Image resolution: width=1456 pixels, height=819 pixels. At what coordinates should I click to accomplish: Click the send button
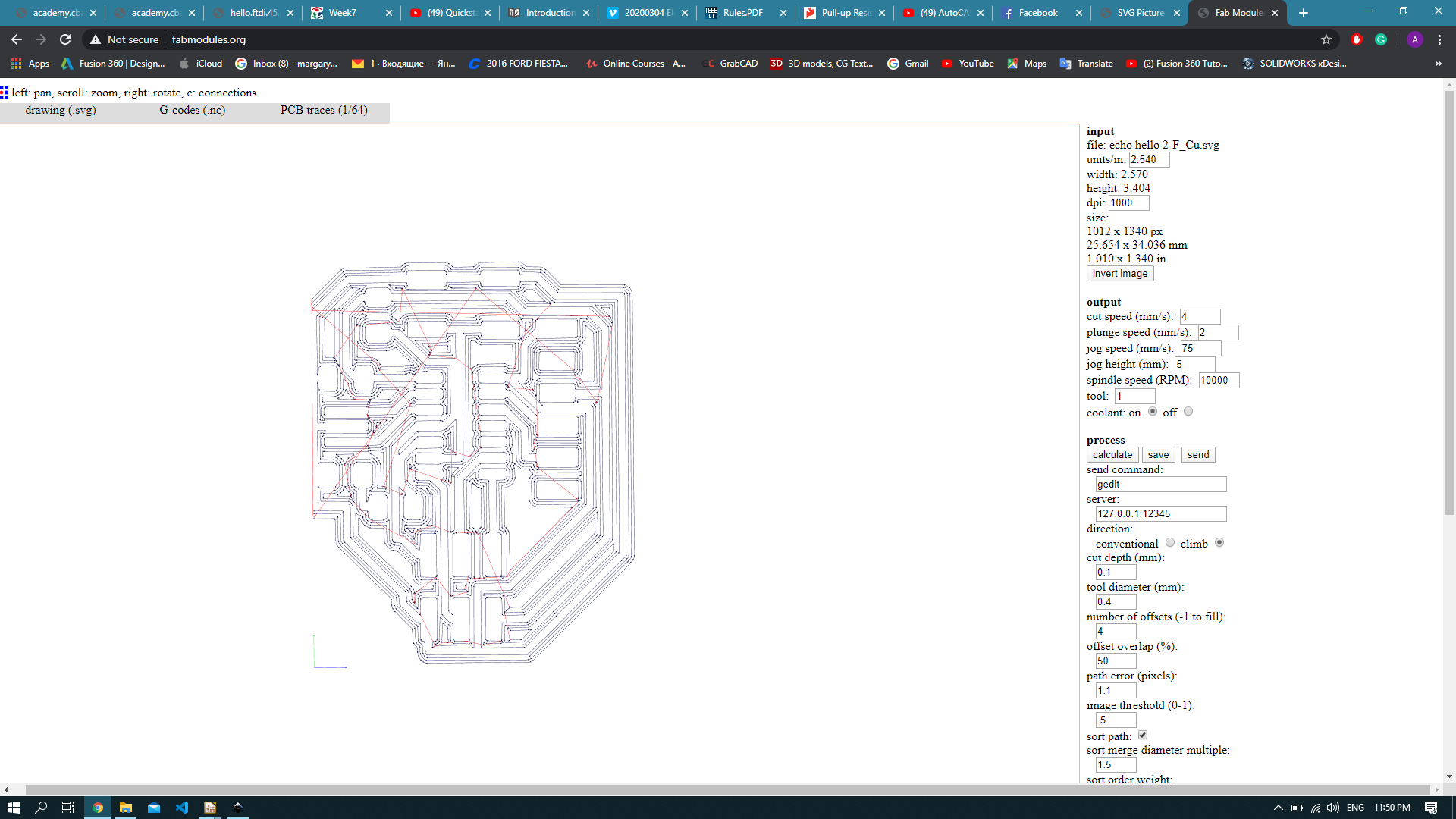tap(1198, 455)
